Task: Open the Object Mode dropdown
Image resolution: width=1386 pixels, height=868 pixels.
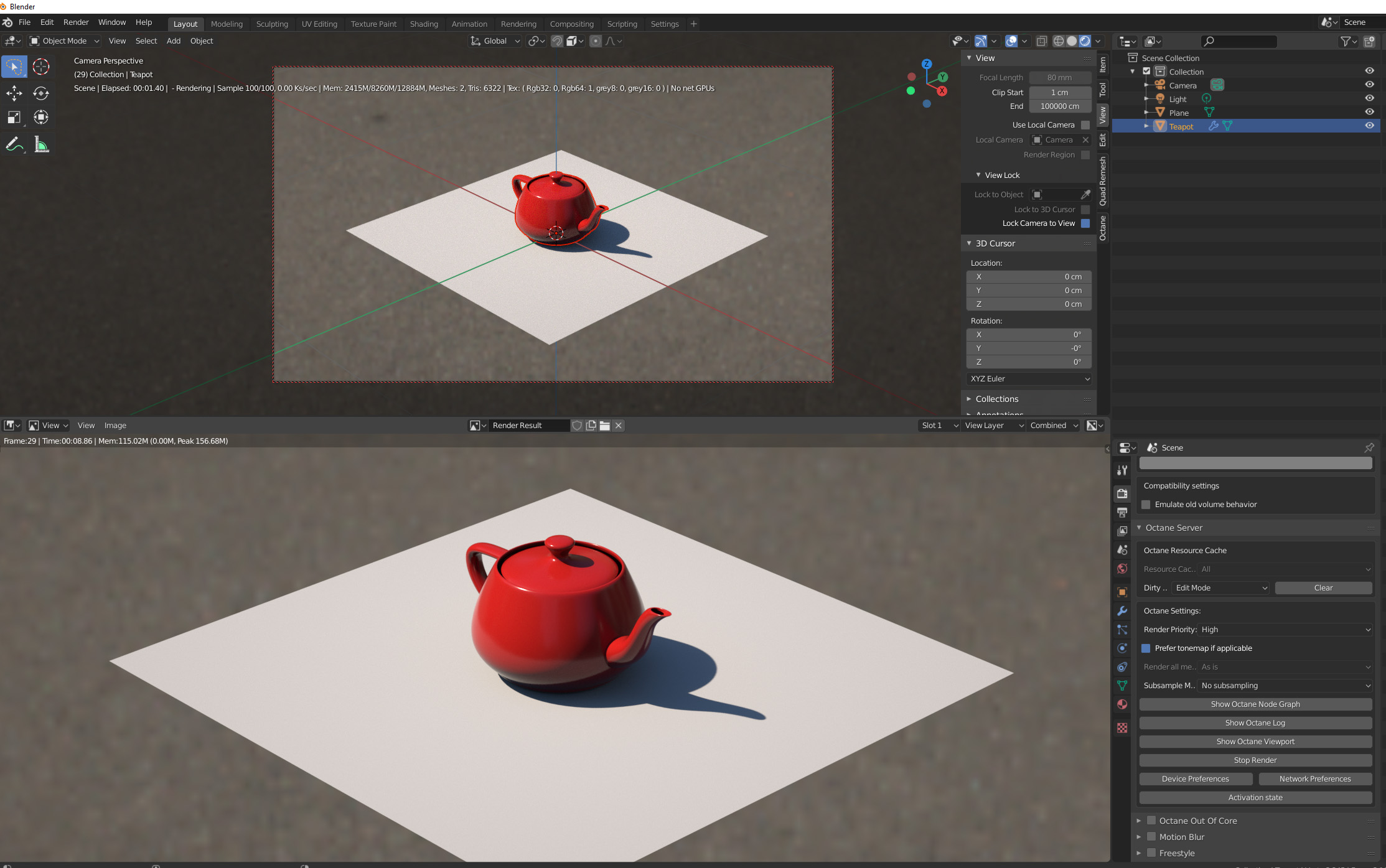Action: point(65,41)
